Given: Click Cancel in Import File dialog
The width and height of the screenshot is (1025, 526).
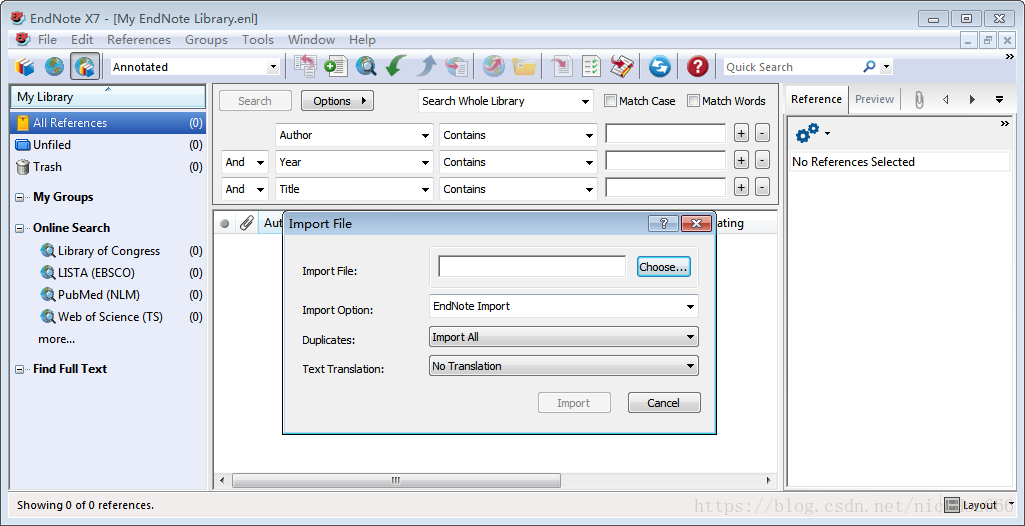Looking at the screenshot, I should (664, 403).
